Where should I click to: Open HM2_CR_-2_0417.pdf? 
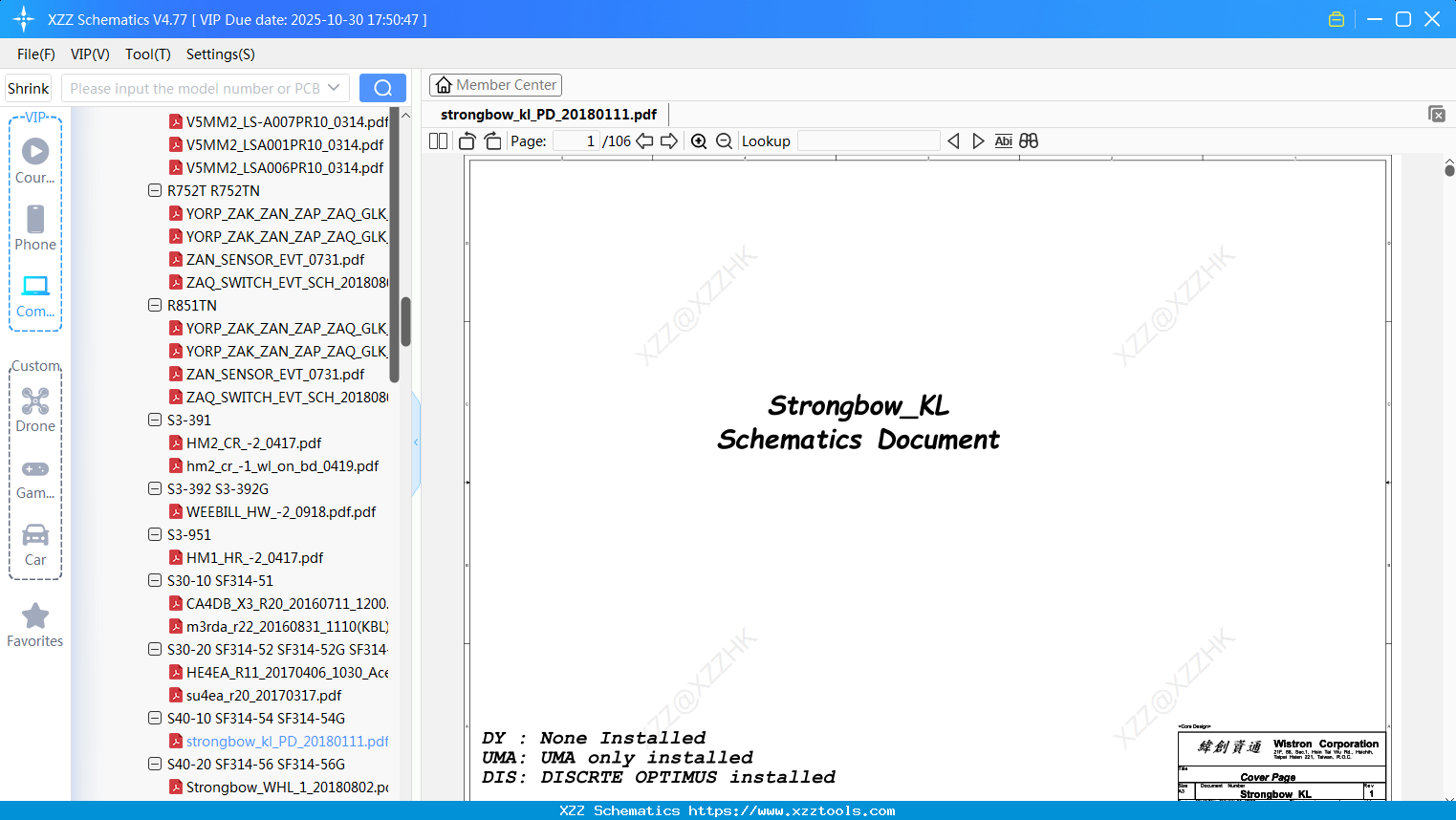point(253,442)
